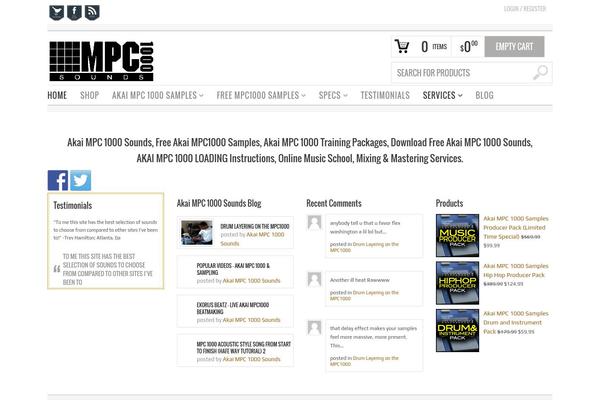Viewport: 600px width, 400px height.
Task: Open 'Exodus Beatz - Live Akai MPC1000 Beatmaking' post
Action: [233, 308]
